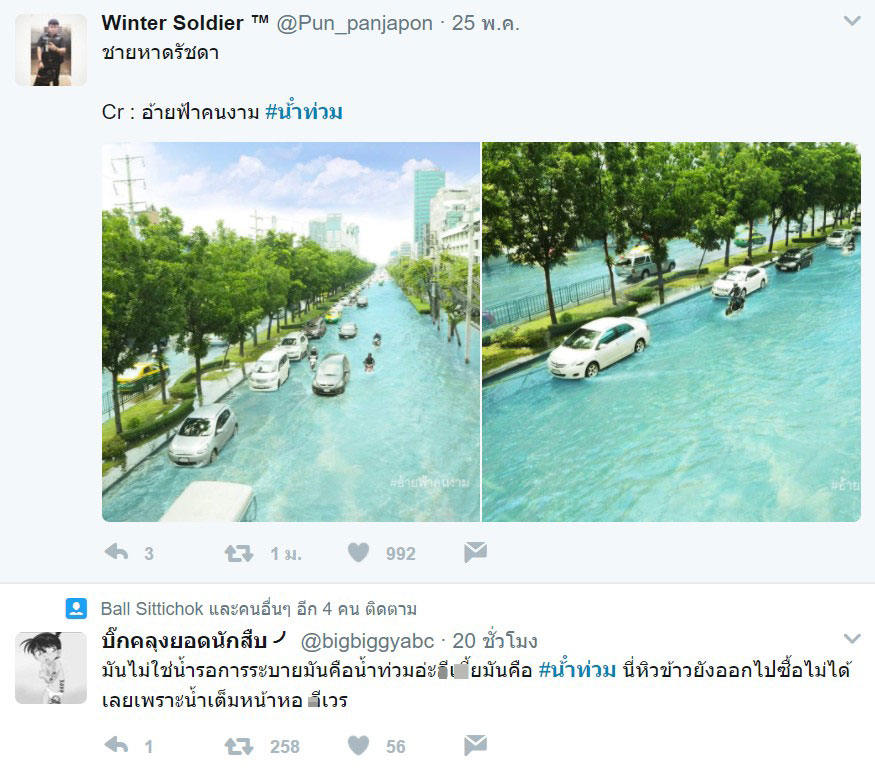Expand the options chevron on bigbiggyabc's tweet
Screen dimensions: 875x768
tap(852, 638)
